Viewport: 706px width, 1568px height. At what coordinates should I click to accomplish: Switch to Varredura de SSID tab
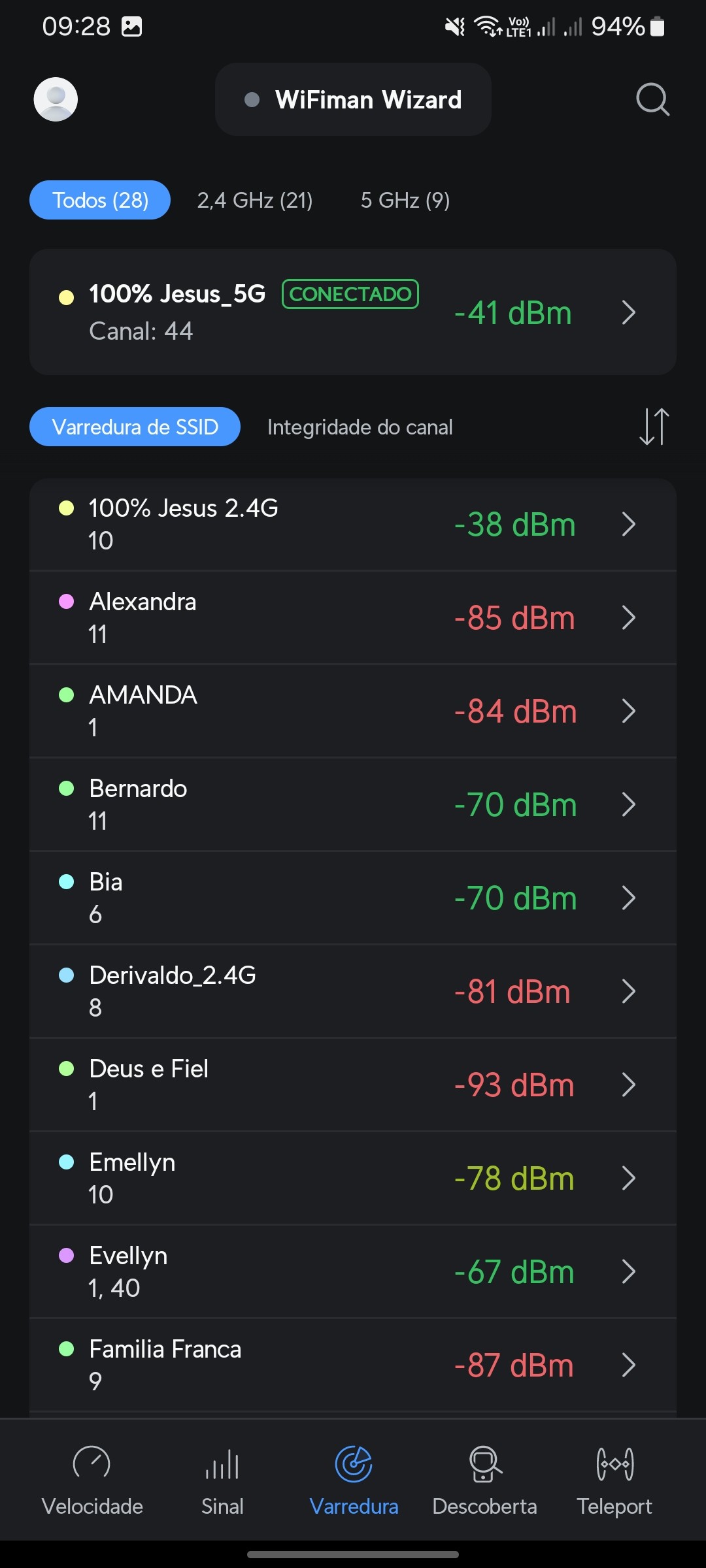coord(135,427)
